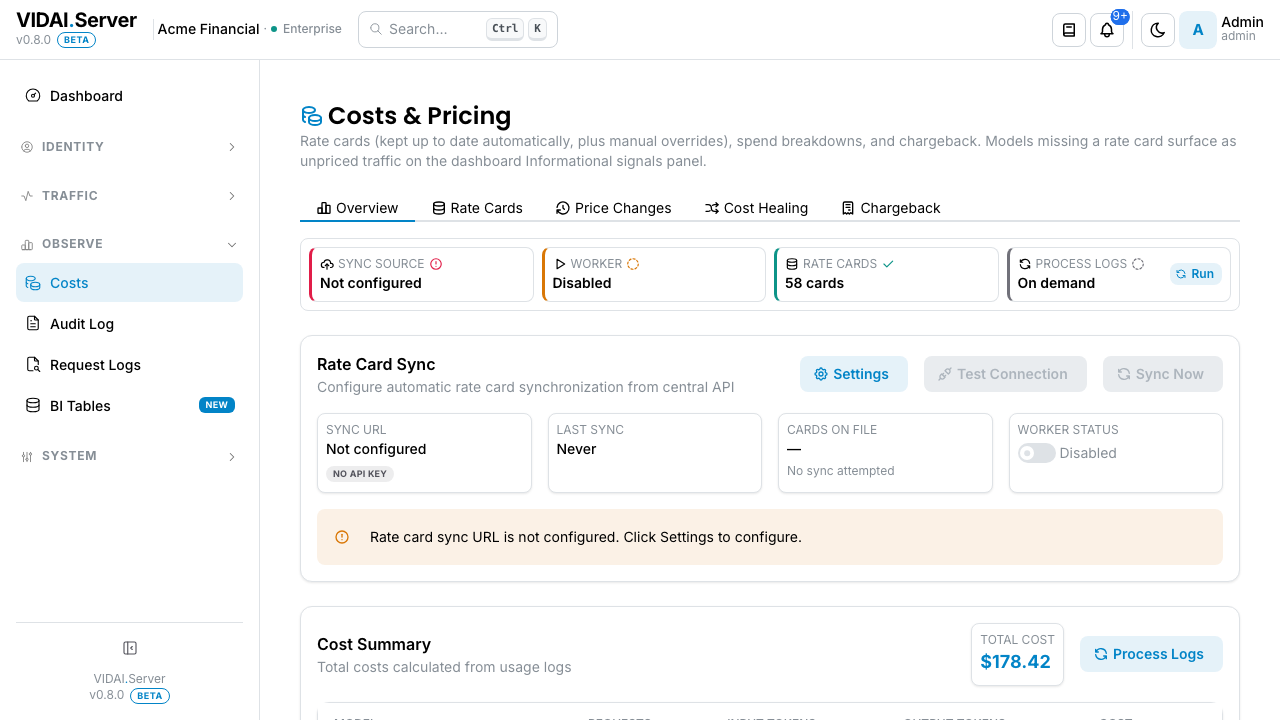Expand the Identity sidebar section
Viewport: 1280px width, 720px height.
coord(129,147)
